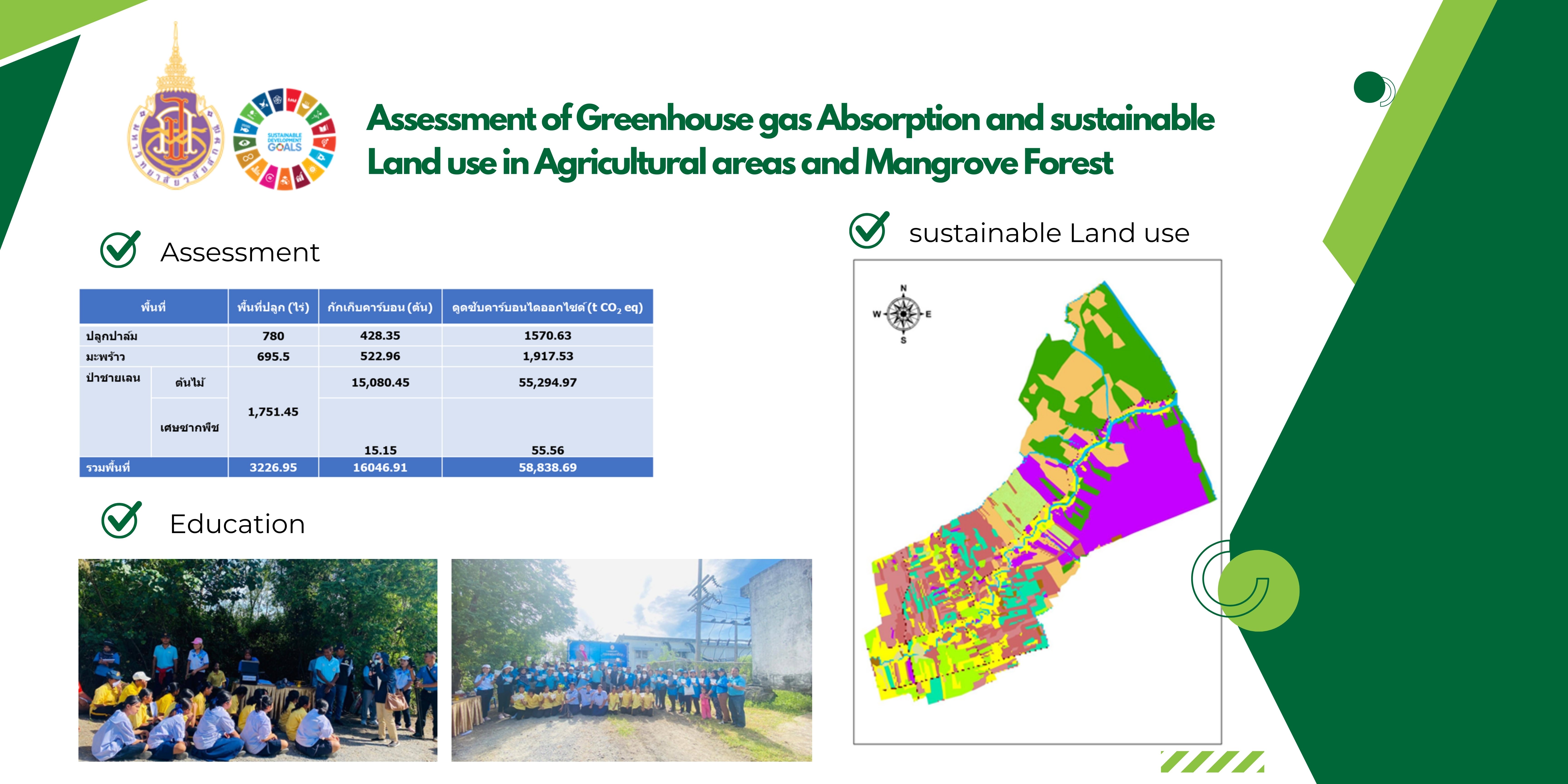Click the checkmark beside sustainable Land use
1568x784 pixels.
coord(869,230)
